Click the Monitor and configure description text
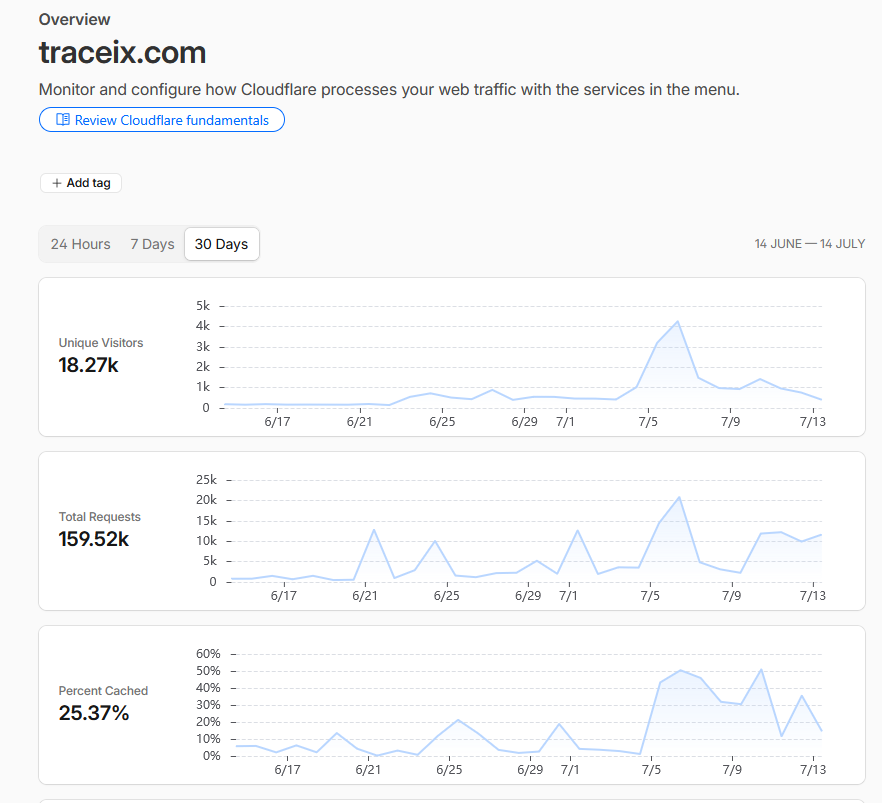The image size is (882, 803). (x=389, y=89)
